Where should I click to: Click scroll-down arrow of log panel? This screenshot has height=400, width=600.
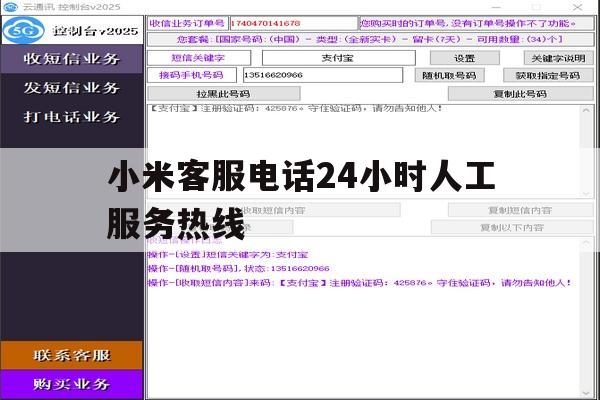[586, 393]
